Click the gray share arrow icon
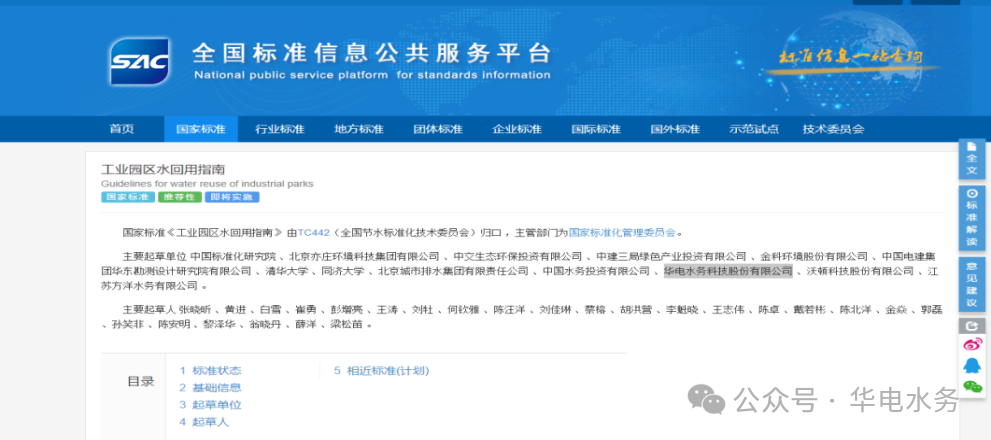Image resolution: width=991 pixels, height=440 pixels. click(971, 326)
